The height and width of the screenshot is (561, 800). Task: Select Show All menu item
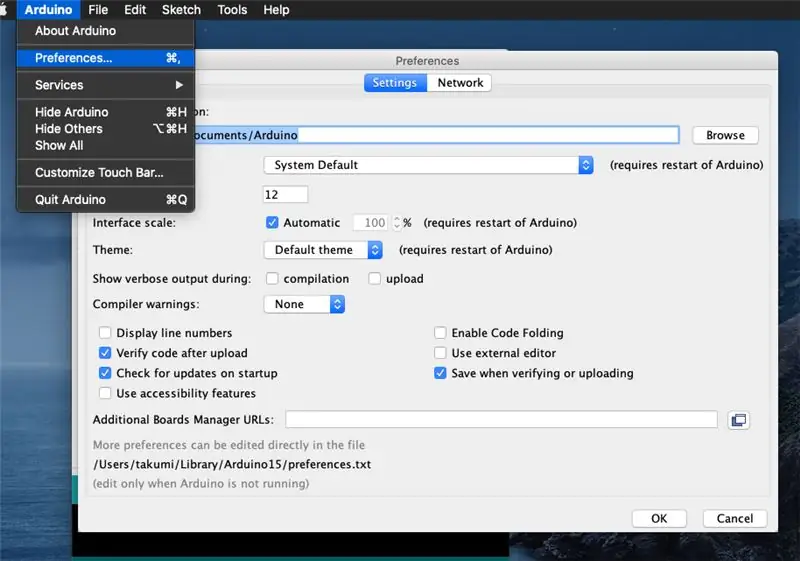coord(106,146)
